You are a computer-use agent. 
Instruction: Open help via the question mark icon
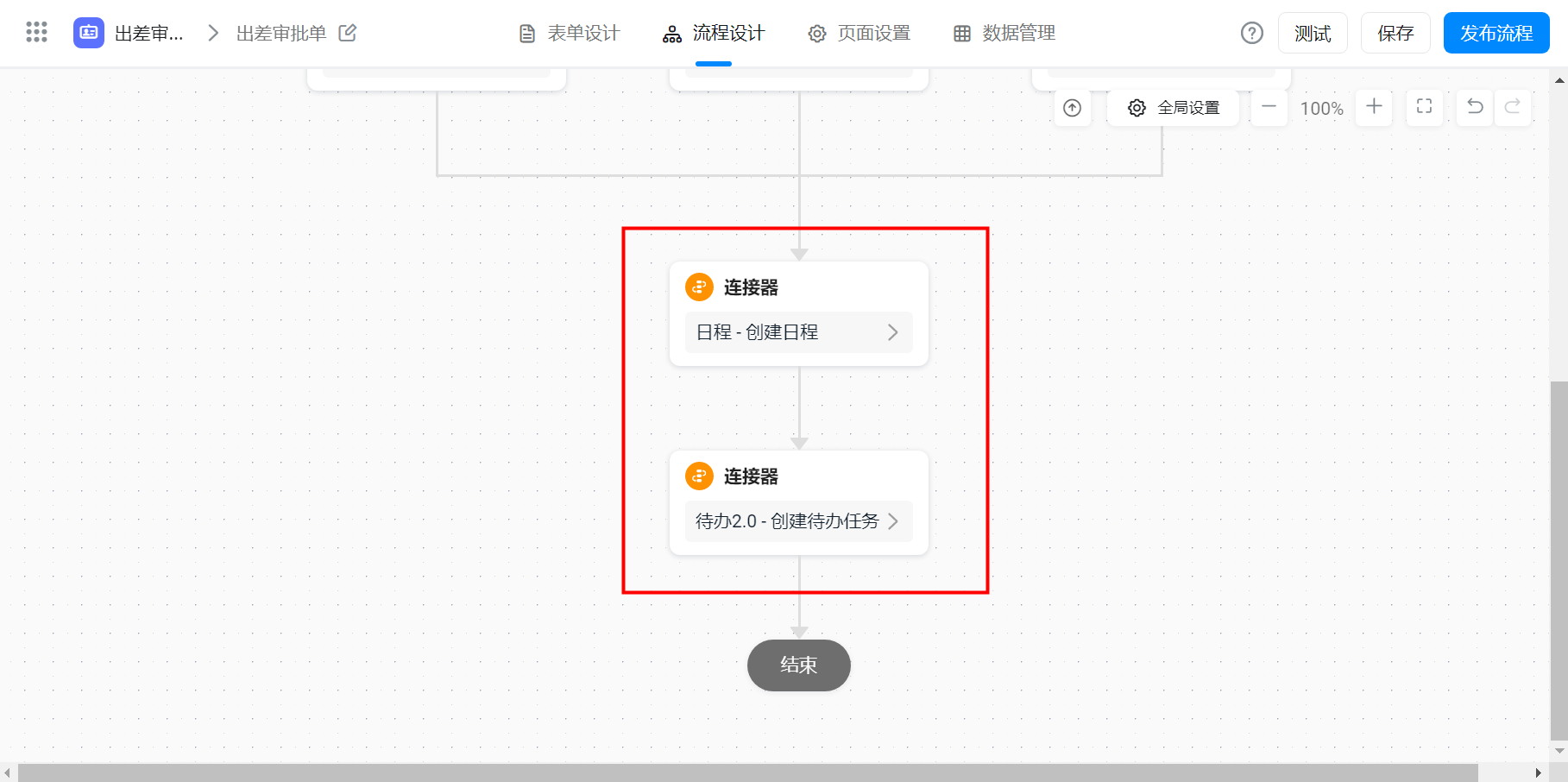pos(1252,33)
